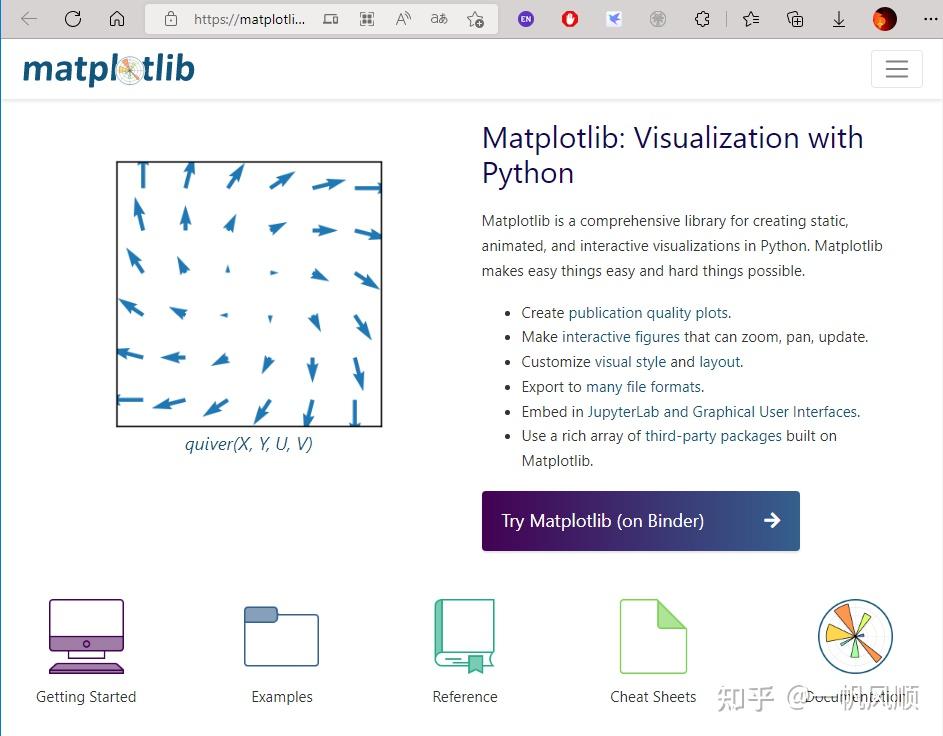
Task: Click the matplotlib logo in the header
Action: click(108, 69)
